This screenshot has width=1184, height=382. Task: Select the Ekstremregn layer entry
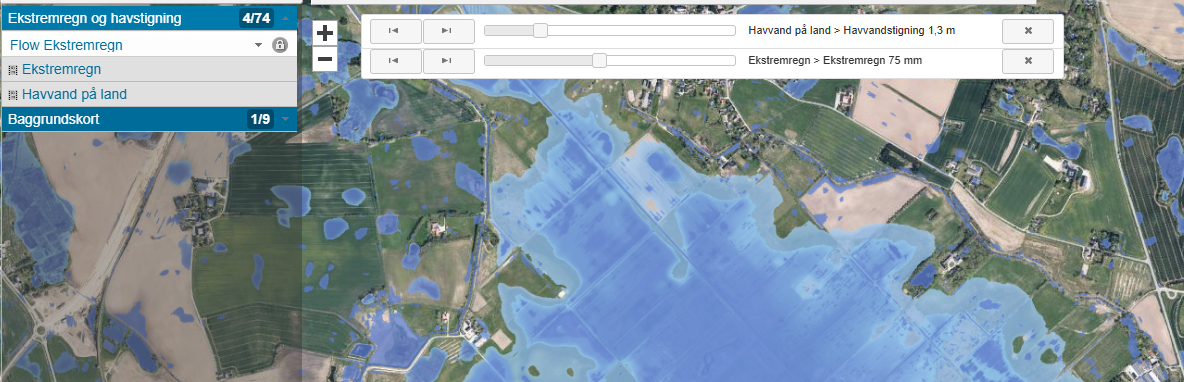tap(61, 69)
